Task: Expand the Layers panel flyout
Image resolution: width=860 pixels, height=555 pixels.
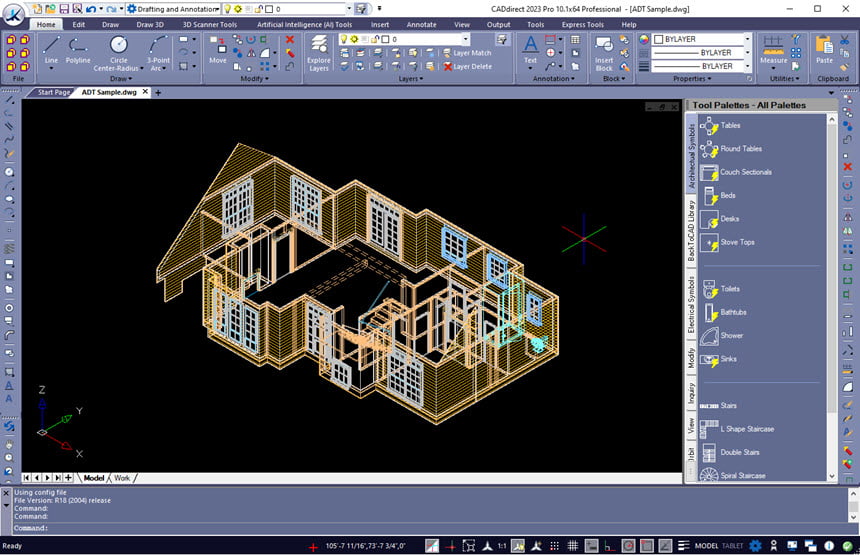Action: coord(411,79)
